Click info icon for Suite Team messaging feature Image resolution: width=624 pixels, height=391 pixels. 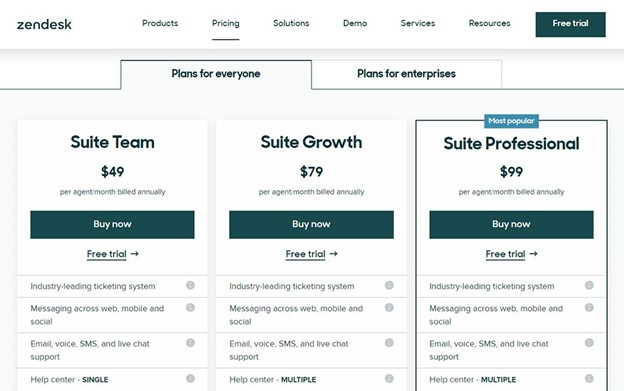[190, 307]
